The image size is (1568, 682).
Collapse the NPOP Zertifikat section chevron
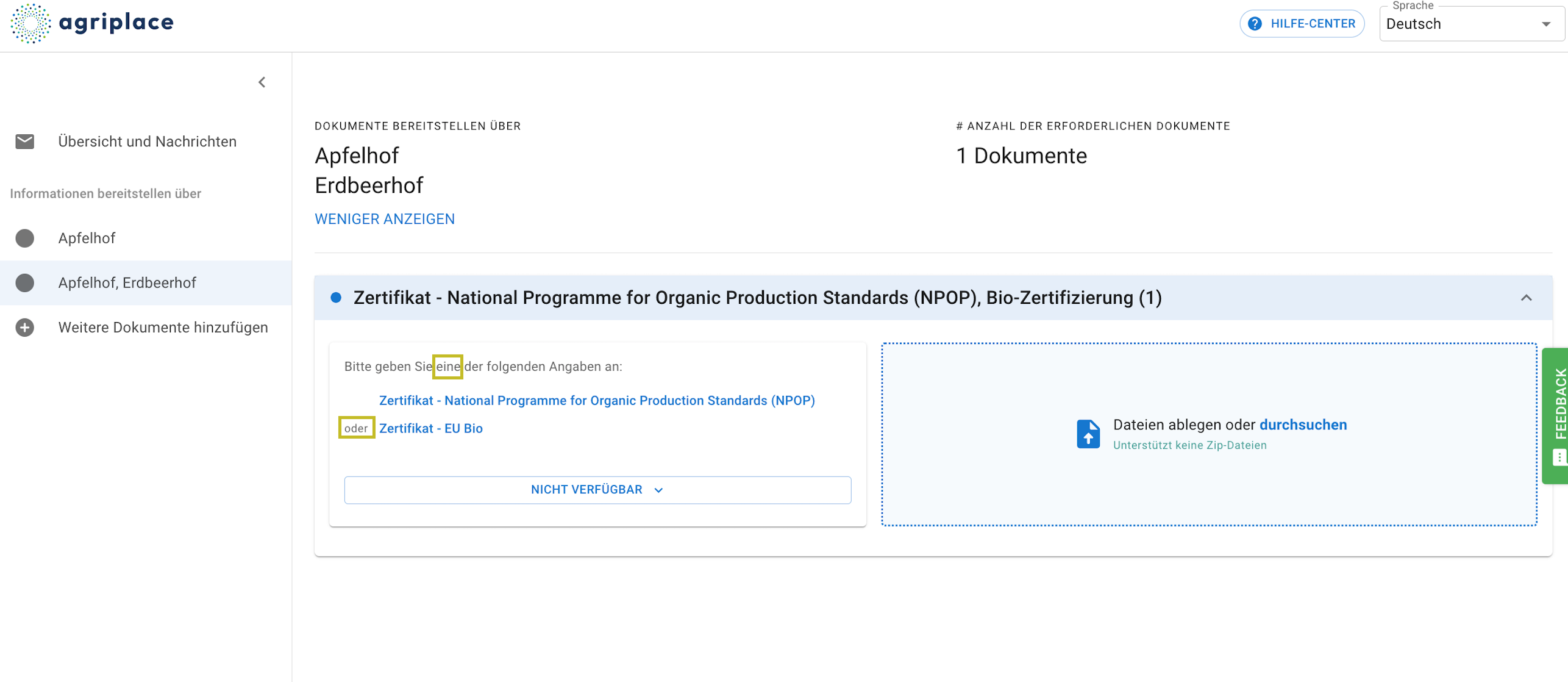pyautogui.click(x=1526, y=298)
